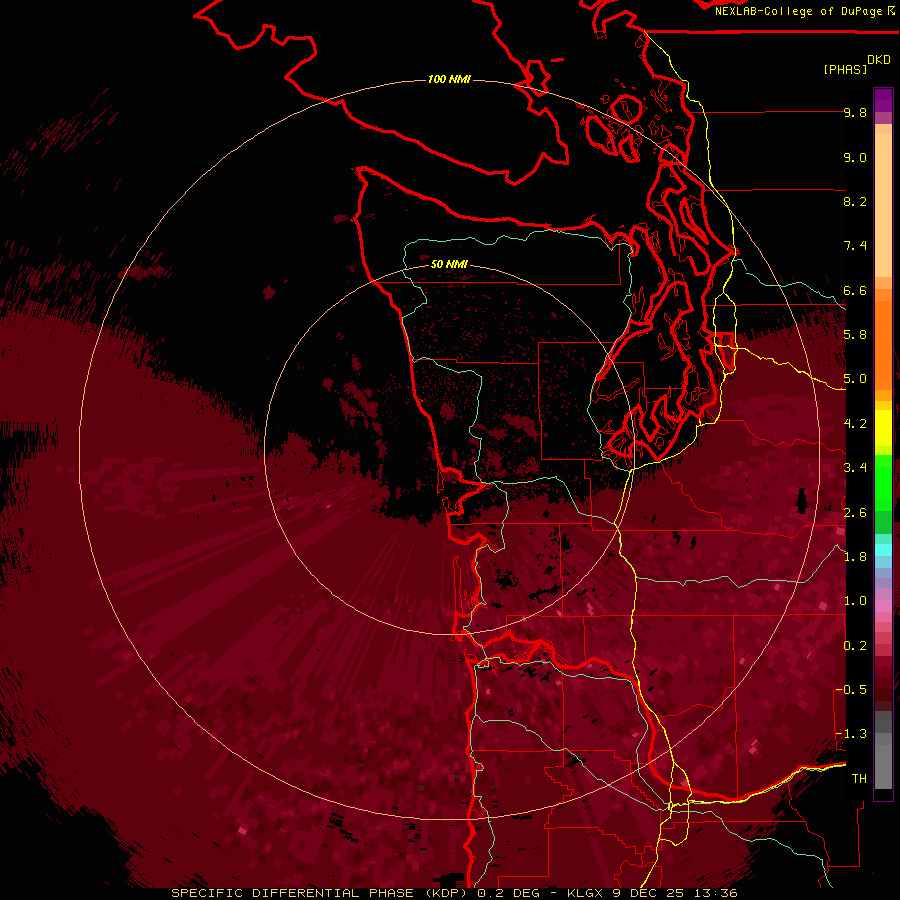
Task: Click the 8.2 value on color scale
Action: [x=855, y=201]
